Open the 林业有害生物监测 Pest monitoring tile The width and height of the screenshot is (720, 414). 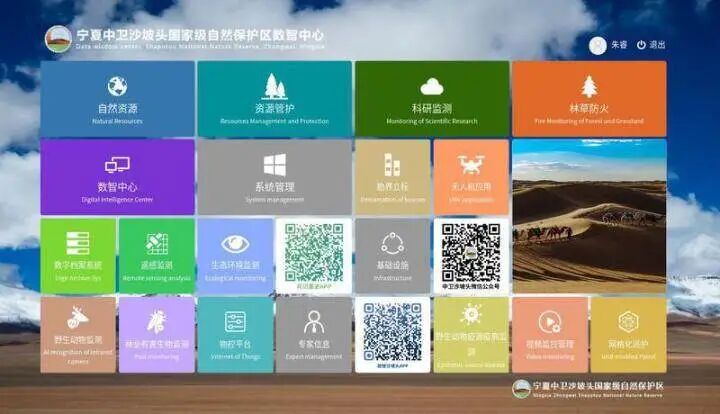157,335
